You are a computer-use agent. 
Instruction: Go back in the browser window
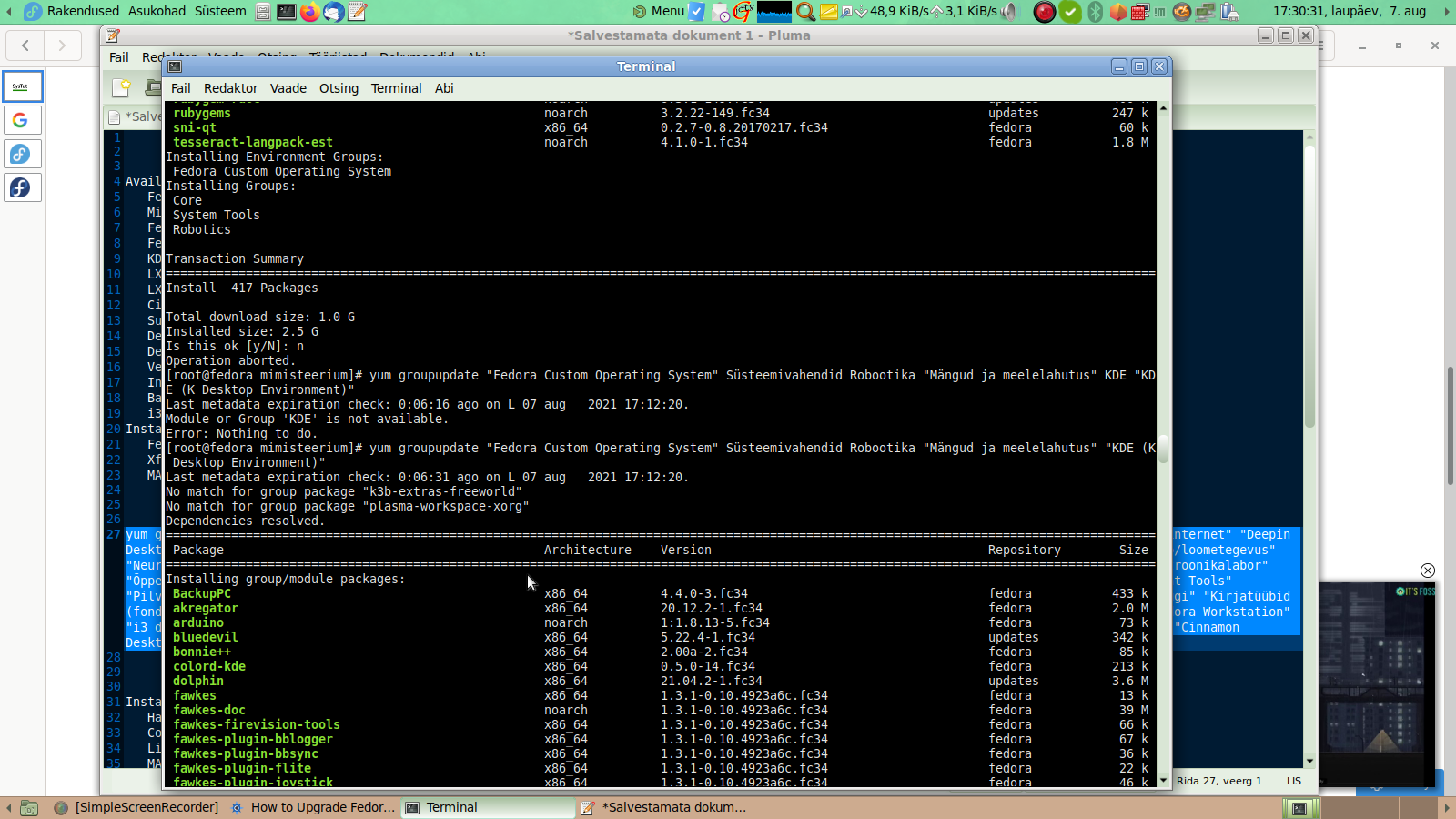pos(25,45)
